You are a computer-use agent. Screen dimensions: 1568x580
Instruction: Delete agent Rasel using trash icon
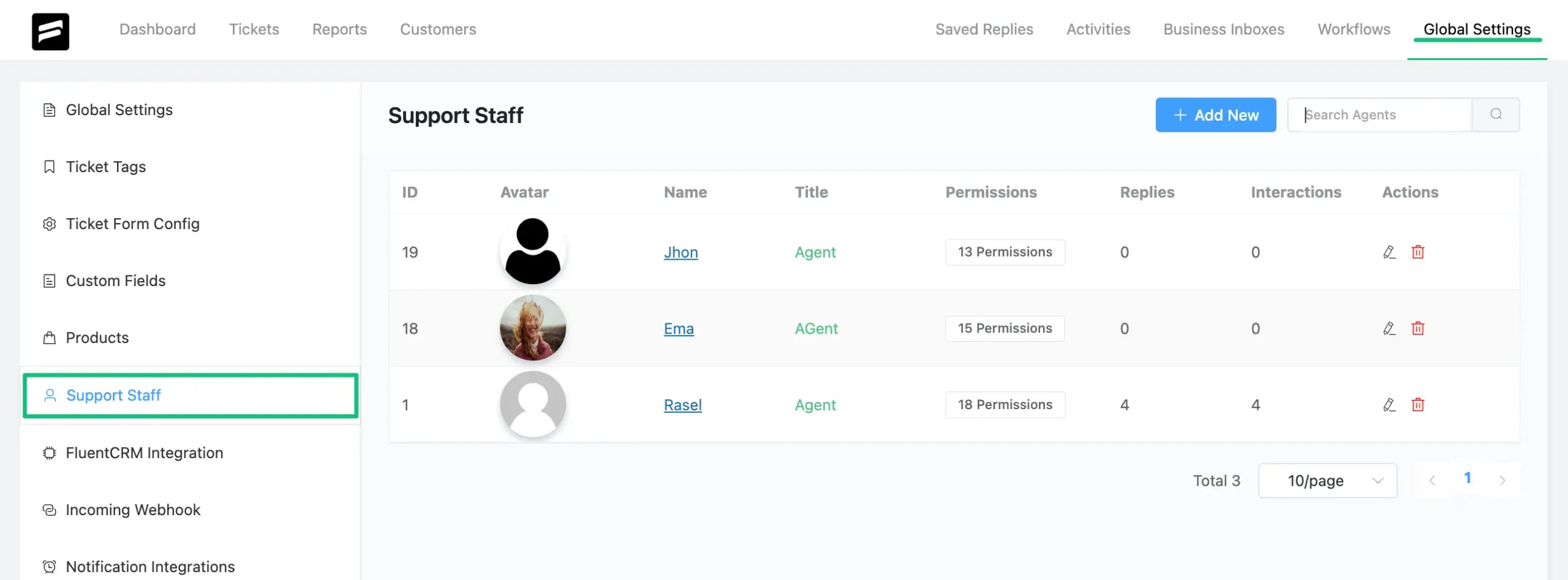(1419, 404)
